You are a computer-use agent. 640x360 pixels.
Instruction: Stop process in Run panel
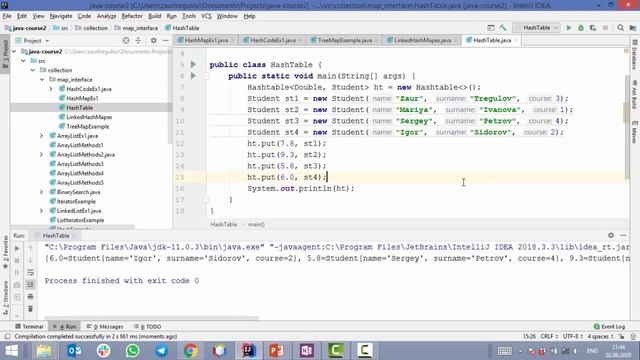pos(17,260)
